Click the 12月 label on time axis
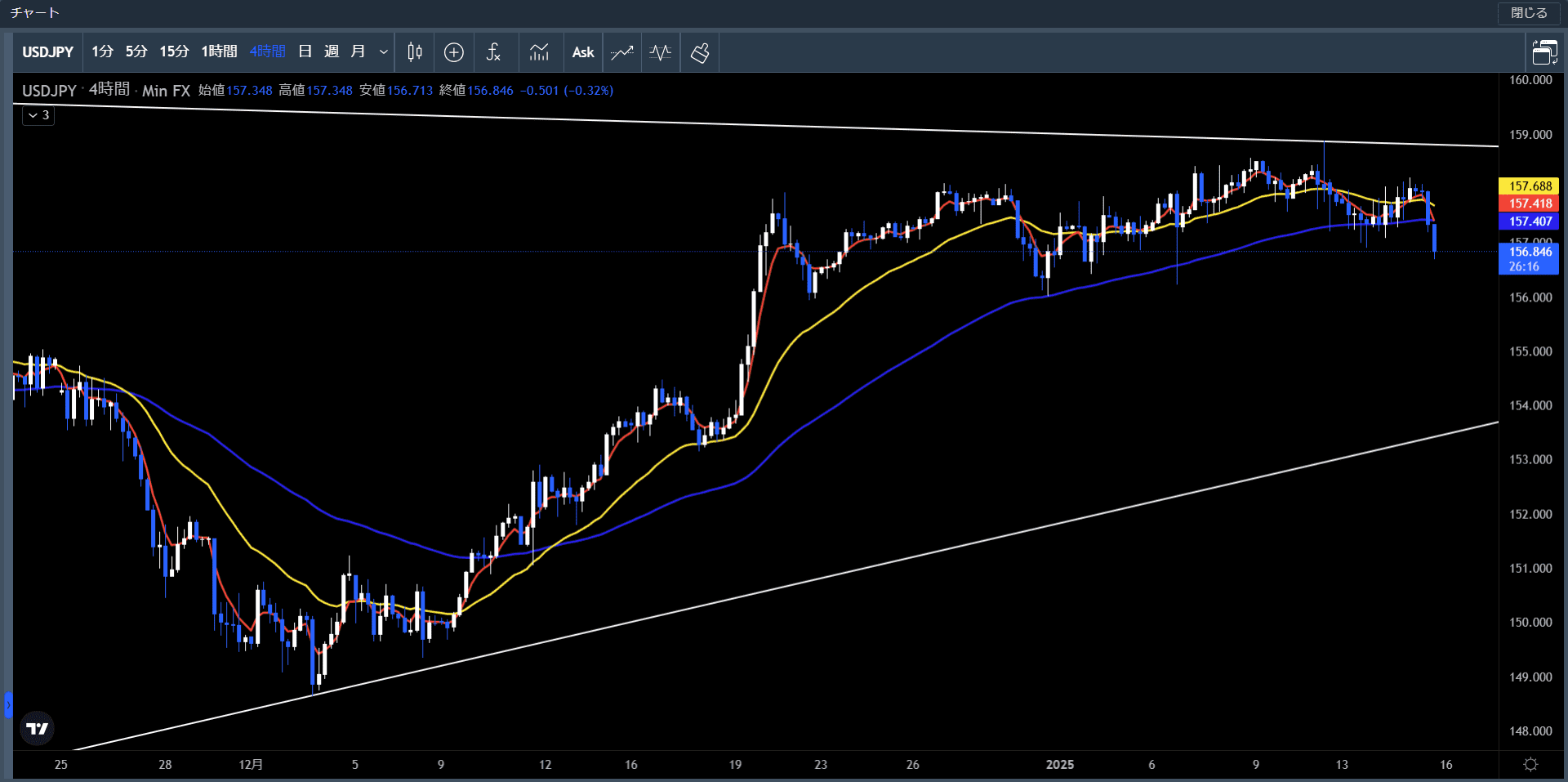Screen dimensions: 1568x782 [251, 765]
